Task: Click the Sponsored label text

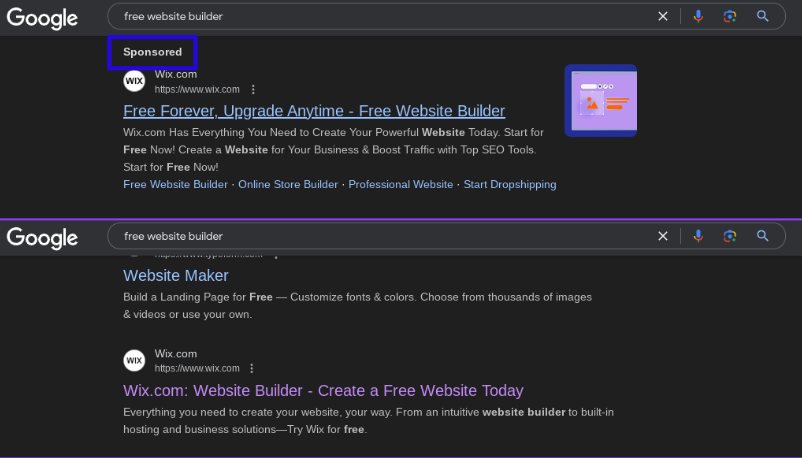Action: (152, 52)
